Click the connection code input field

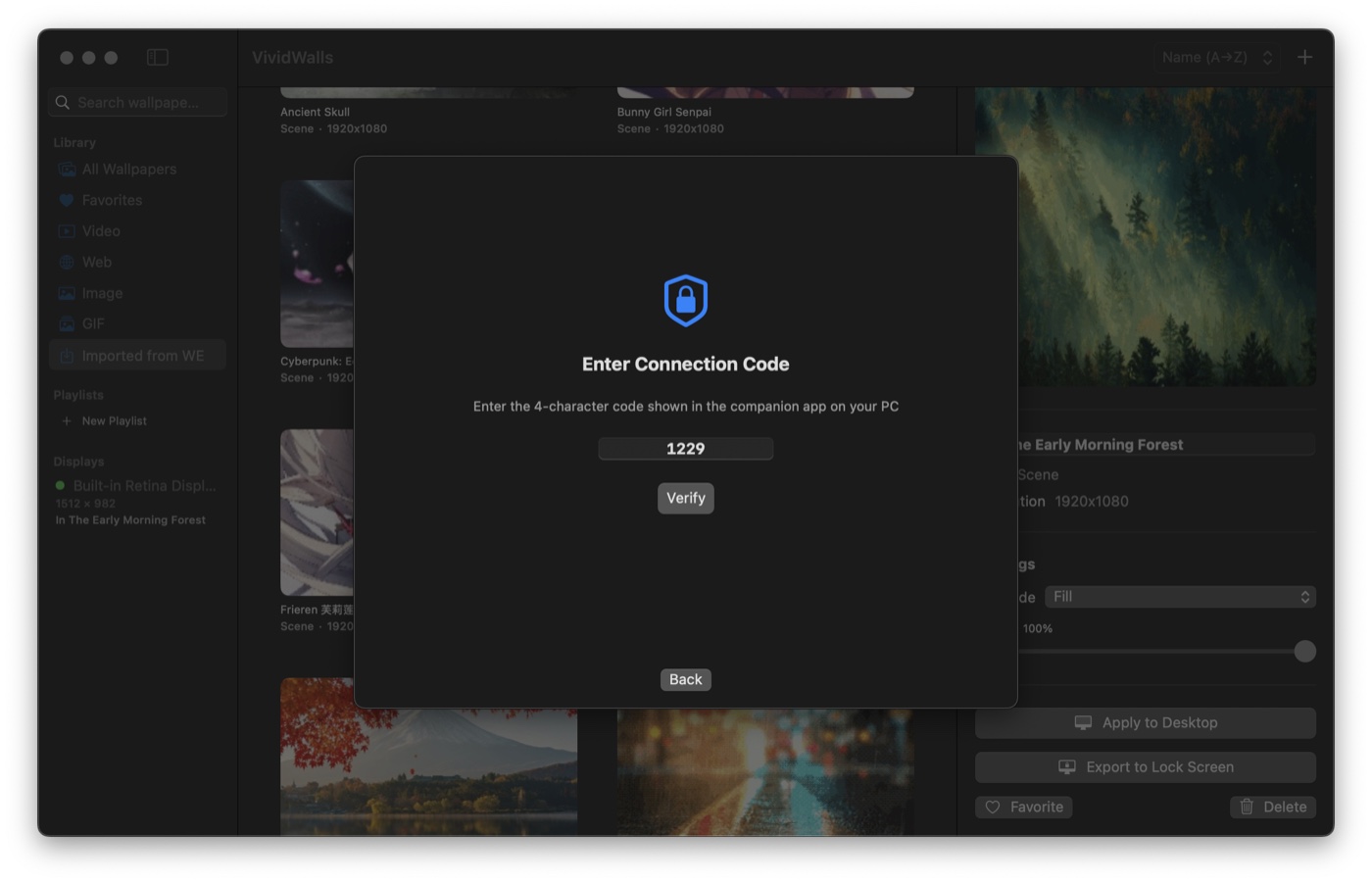pyautogui.click(x=685, y=449)
